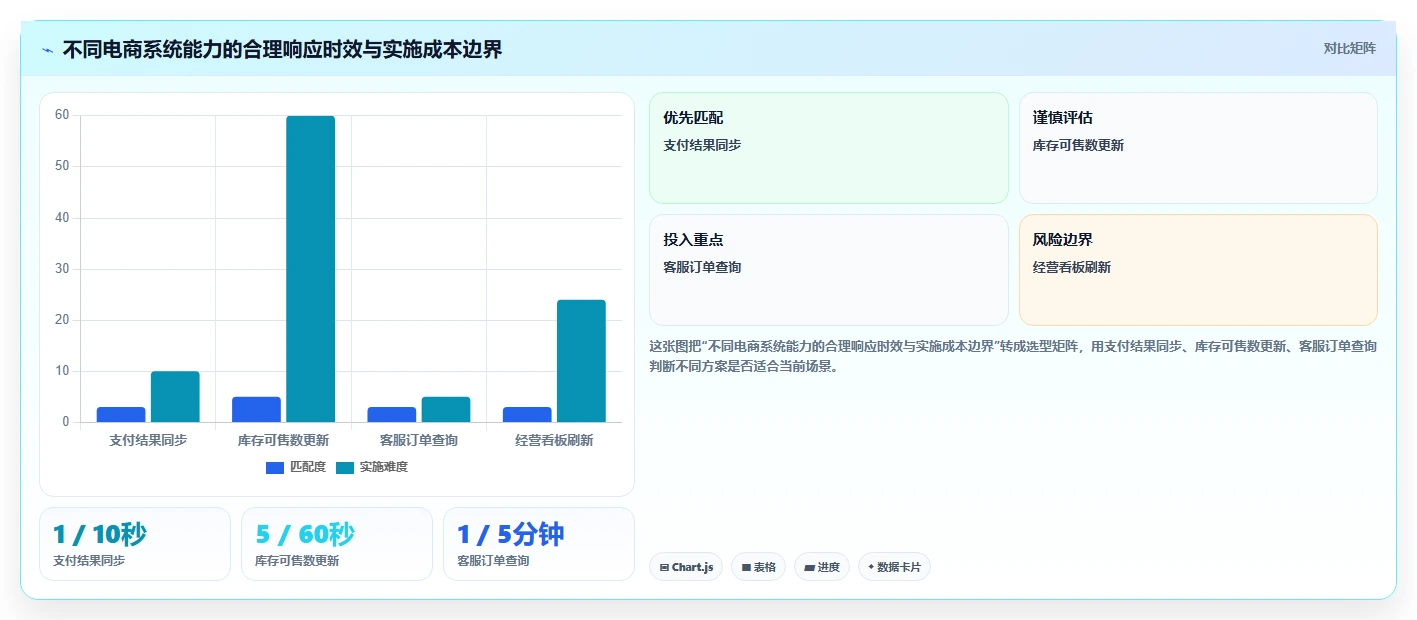Image resolution: width=1417 pixels, height=620 pixels.
Task: Click 支付结果同步 caption under 1 / 10秒
Action: 89,561
